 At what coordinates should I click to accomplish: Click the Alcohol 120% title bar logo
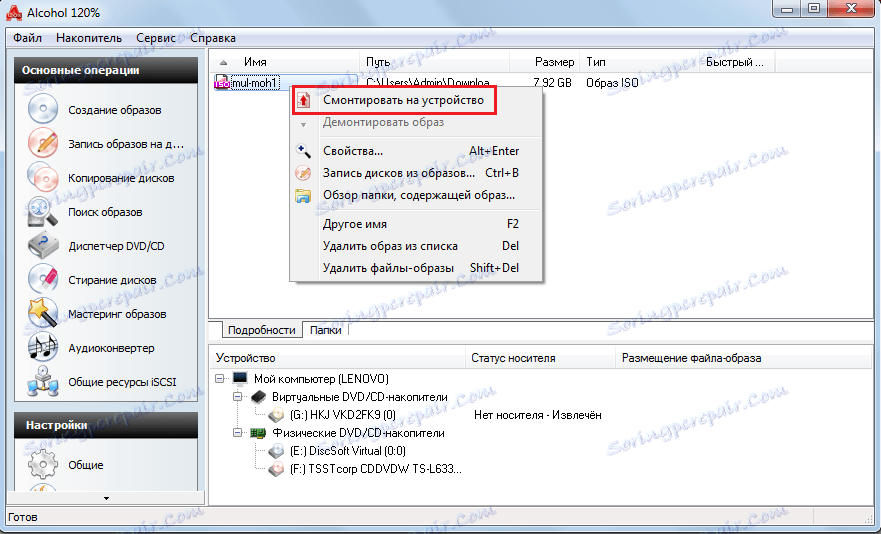[14, 12]
